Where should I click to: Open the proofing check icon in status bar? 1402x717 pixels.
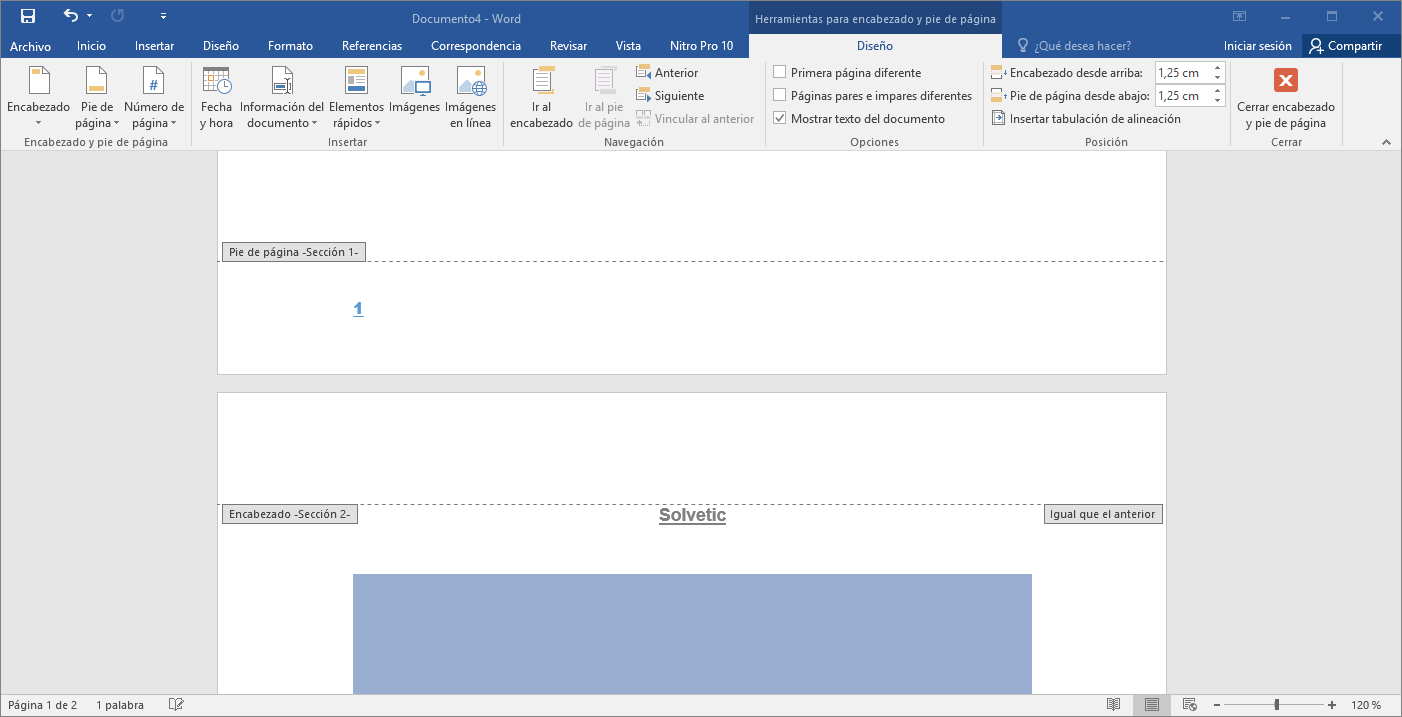pos(176,705)
